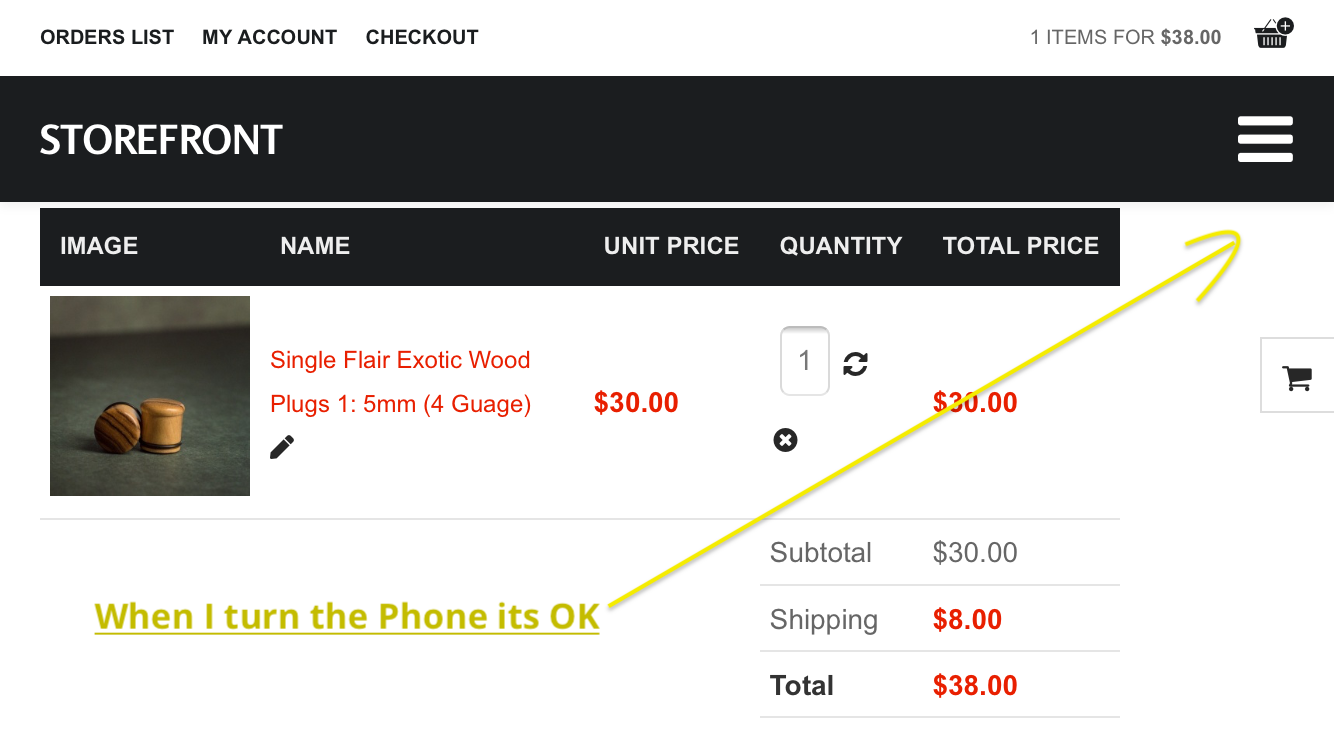Viewport: 1334px width, 750px height.
Task: Click the $38.00 order total amount
Action: (x=975, y=686)
